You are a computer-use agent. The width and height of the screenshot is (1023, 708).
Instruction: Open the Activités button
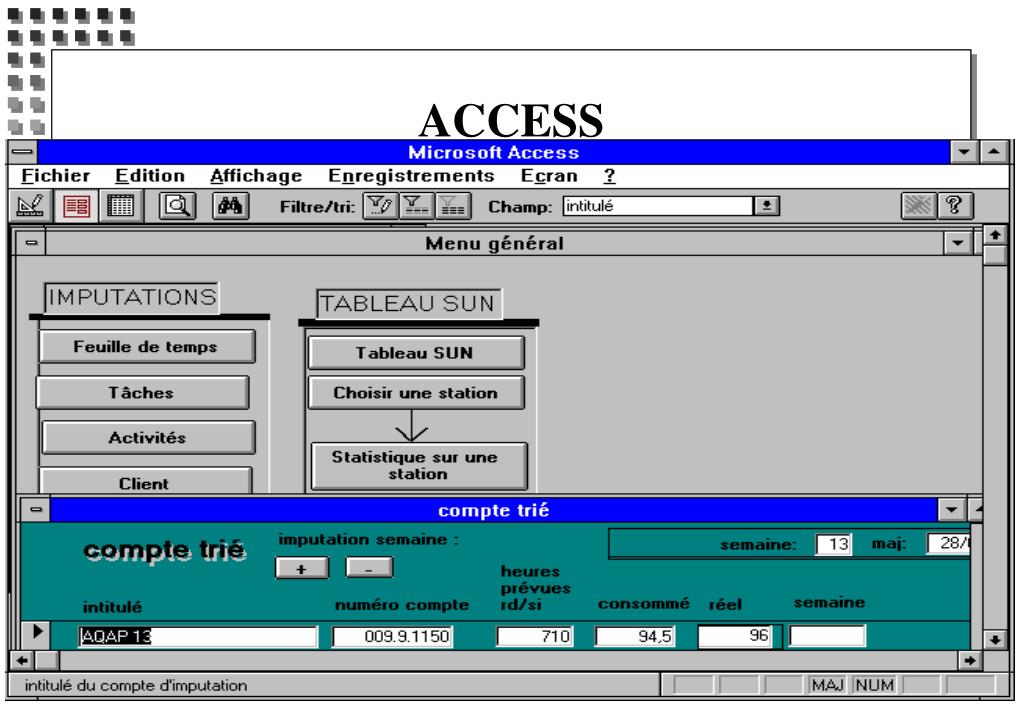pyautogui.click(x=148, y=437)
